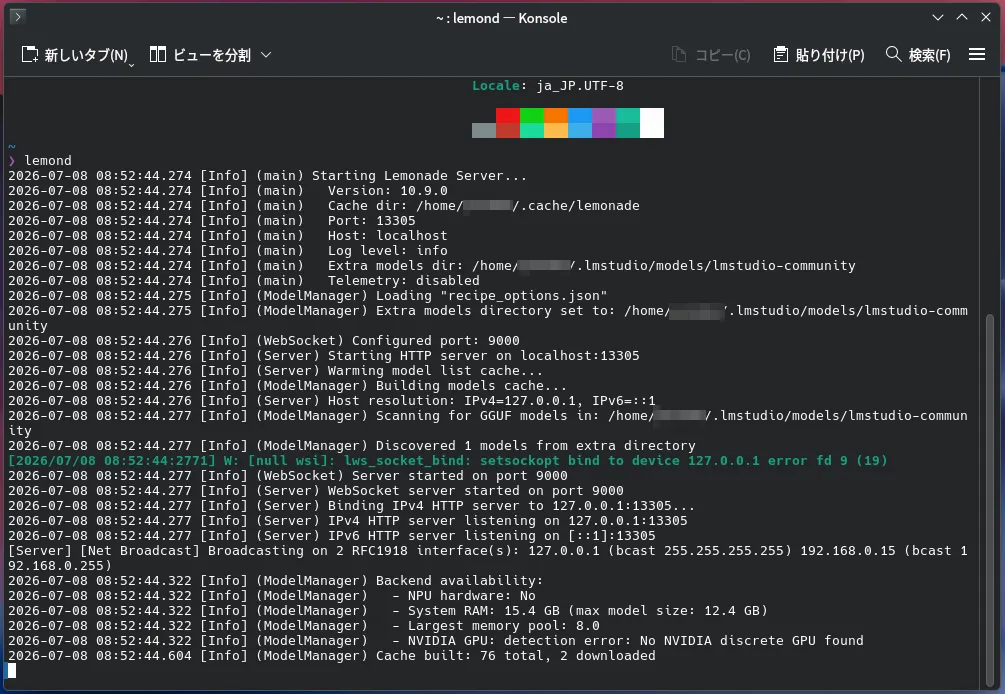Open the hamburger menu
Image resolution: width=1005 pixels, height=694 pixels.
[x=977, y=54]
